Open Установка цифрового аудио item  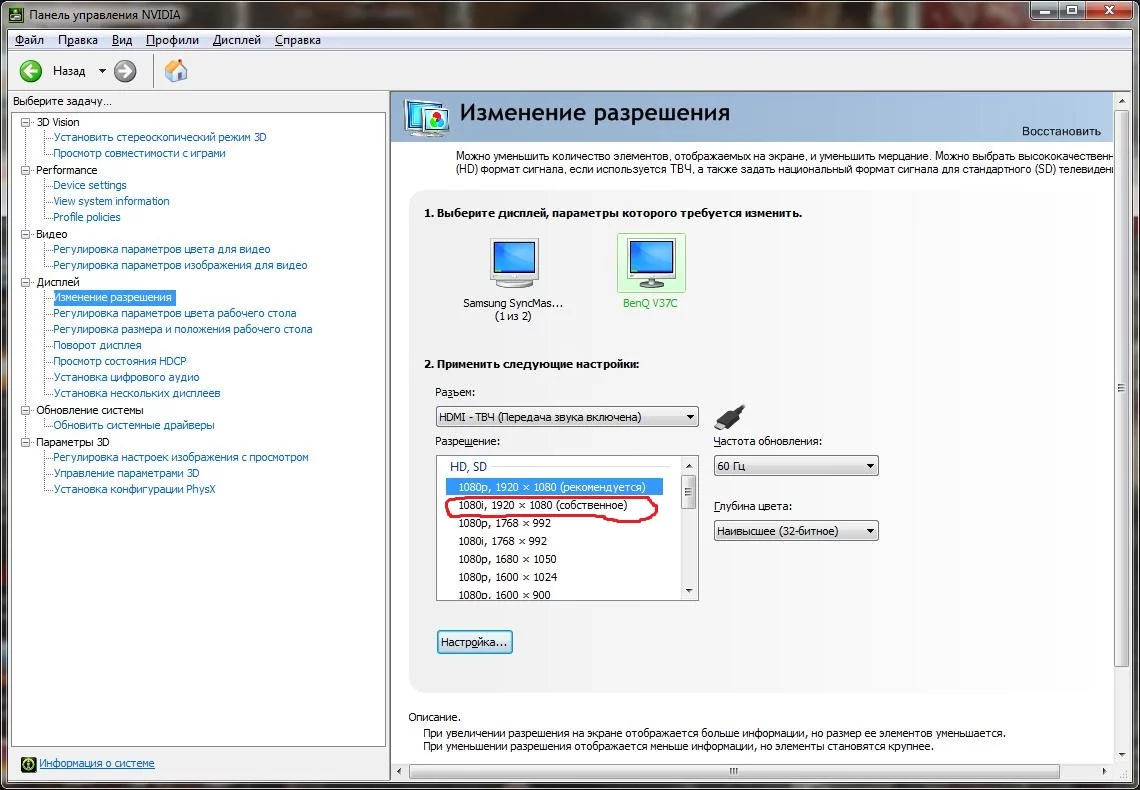pos(127,377)
